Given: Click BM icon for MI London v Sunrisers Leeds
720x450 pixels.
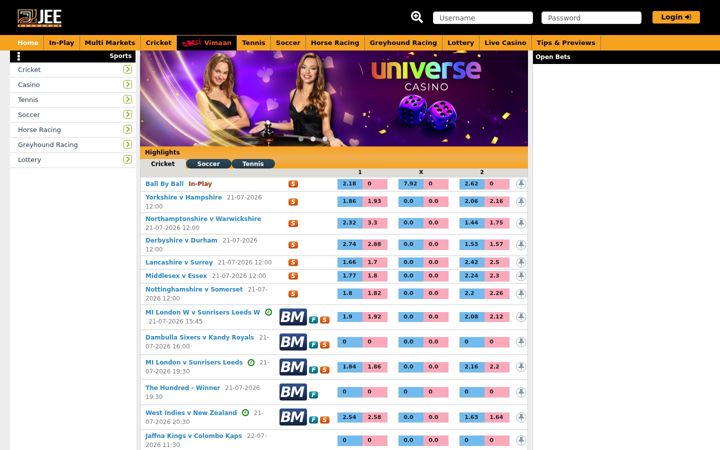Looking at the screenshot, I should [293, 367].
